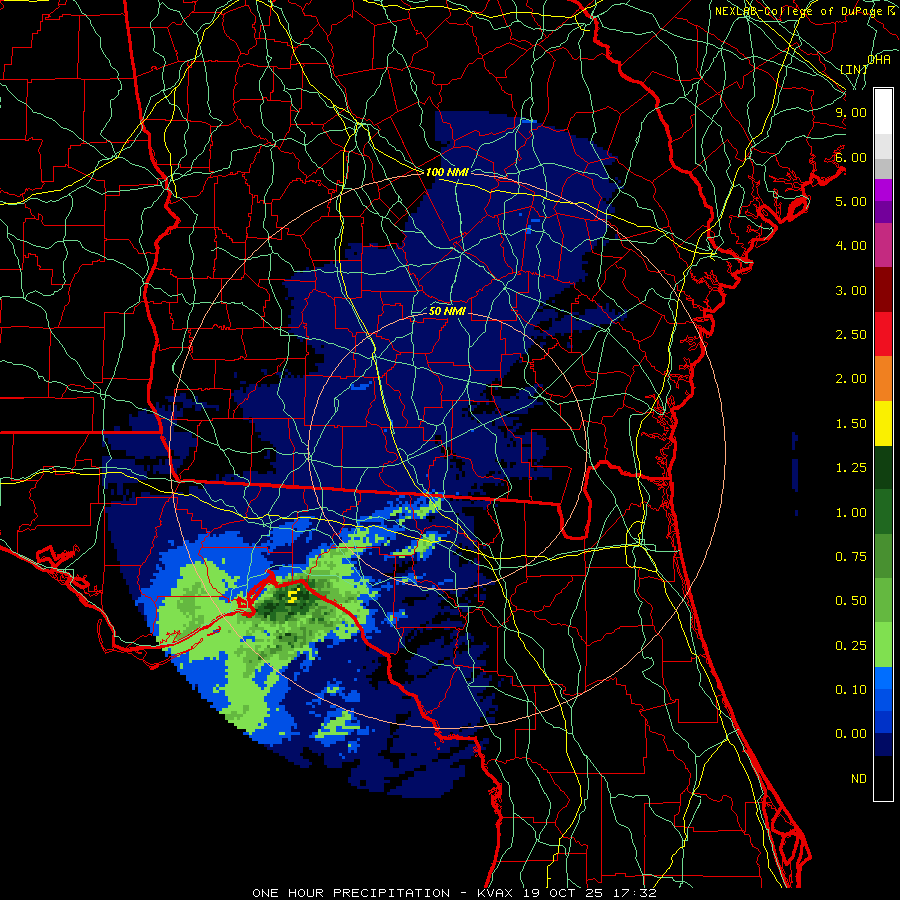This screenshot has height=900, width=900.
Task: Click the 0.00 legend value
Action: [851, 734]
